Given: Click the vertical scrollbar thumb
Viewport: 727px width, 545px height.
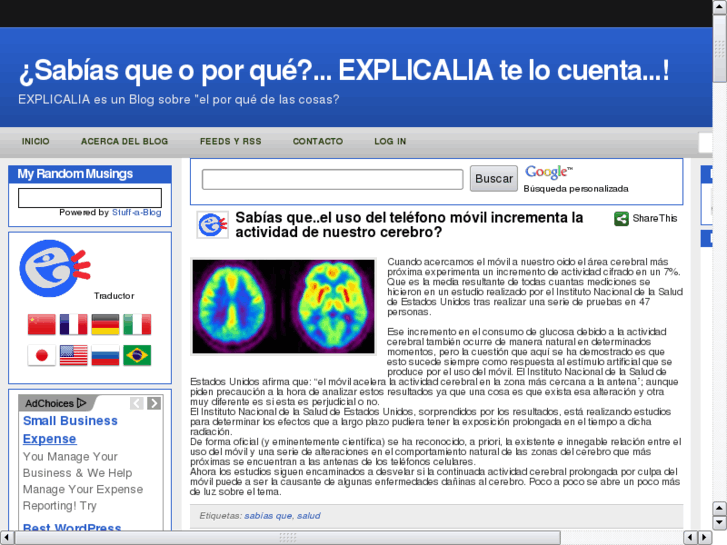Looking at the screenshot, I should coord(720,48).
